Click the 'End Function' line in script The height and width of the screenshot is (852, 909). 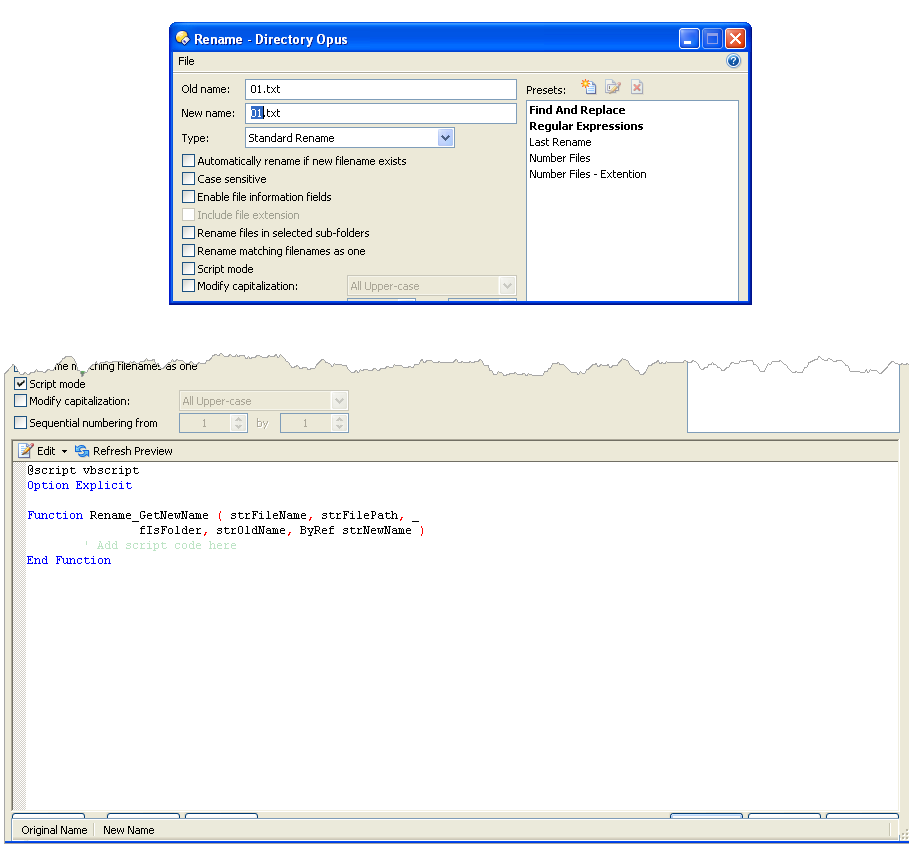[x=68, y=560]
